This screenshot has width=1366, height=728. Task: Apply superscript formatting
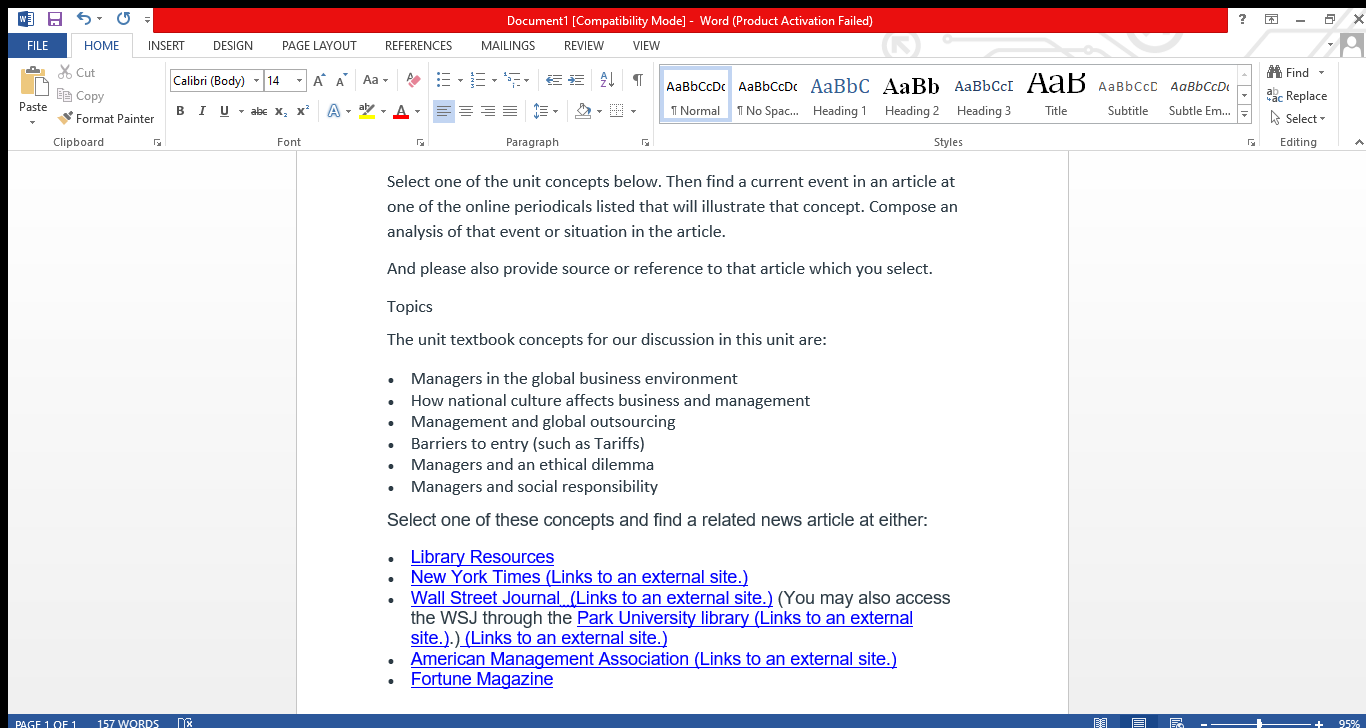[x=302, y=112]
